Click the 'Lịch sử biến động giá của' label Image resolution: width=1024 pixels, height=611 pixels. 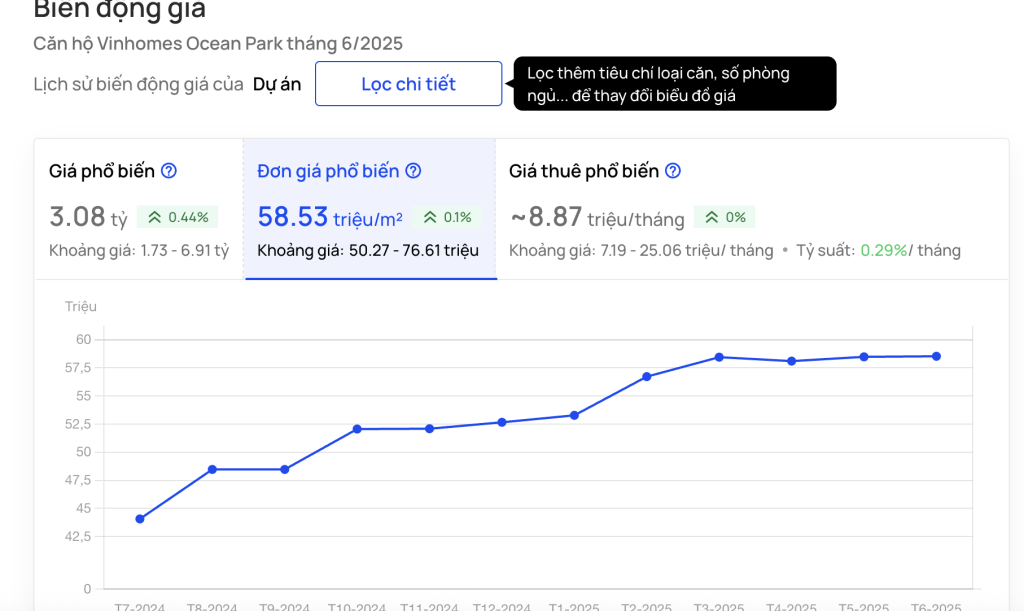coord(138,84)
